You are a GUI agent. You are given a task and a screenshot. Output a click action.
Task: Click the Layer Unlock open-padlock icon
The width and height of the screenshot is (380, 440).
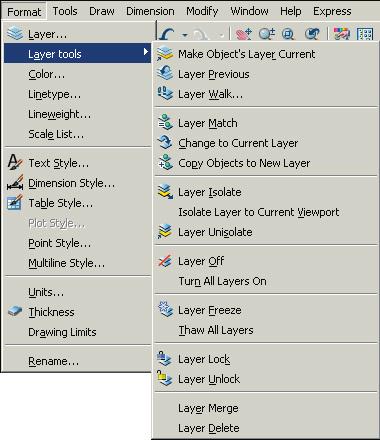[x=164, y=379]
